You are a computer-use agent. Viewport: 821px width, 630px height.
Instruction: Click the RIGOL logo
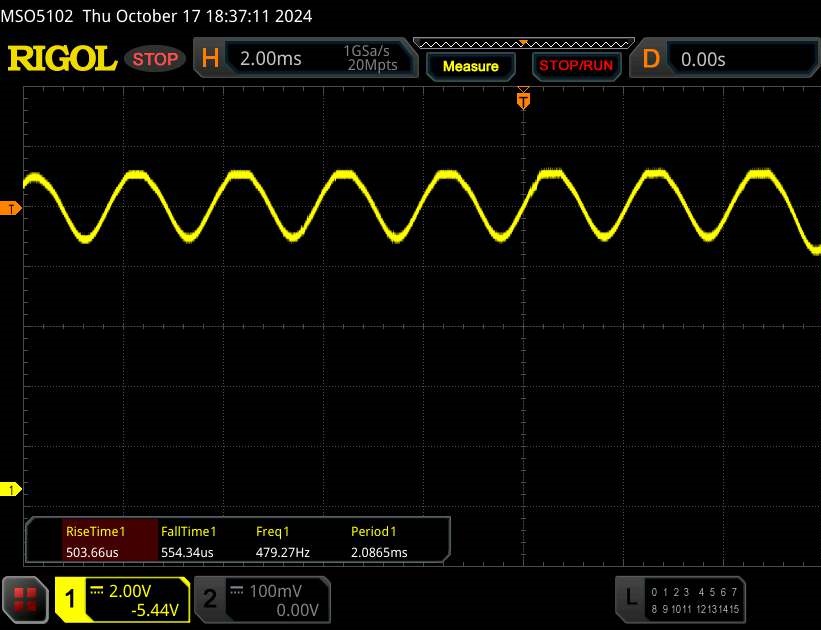(x=62, y=59)
